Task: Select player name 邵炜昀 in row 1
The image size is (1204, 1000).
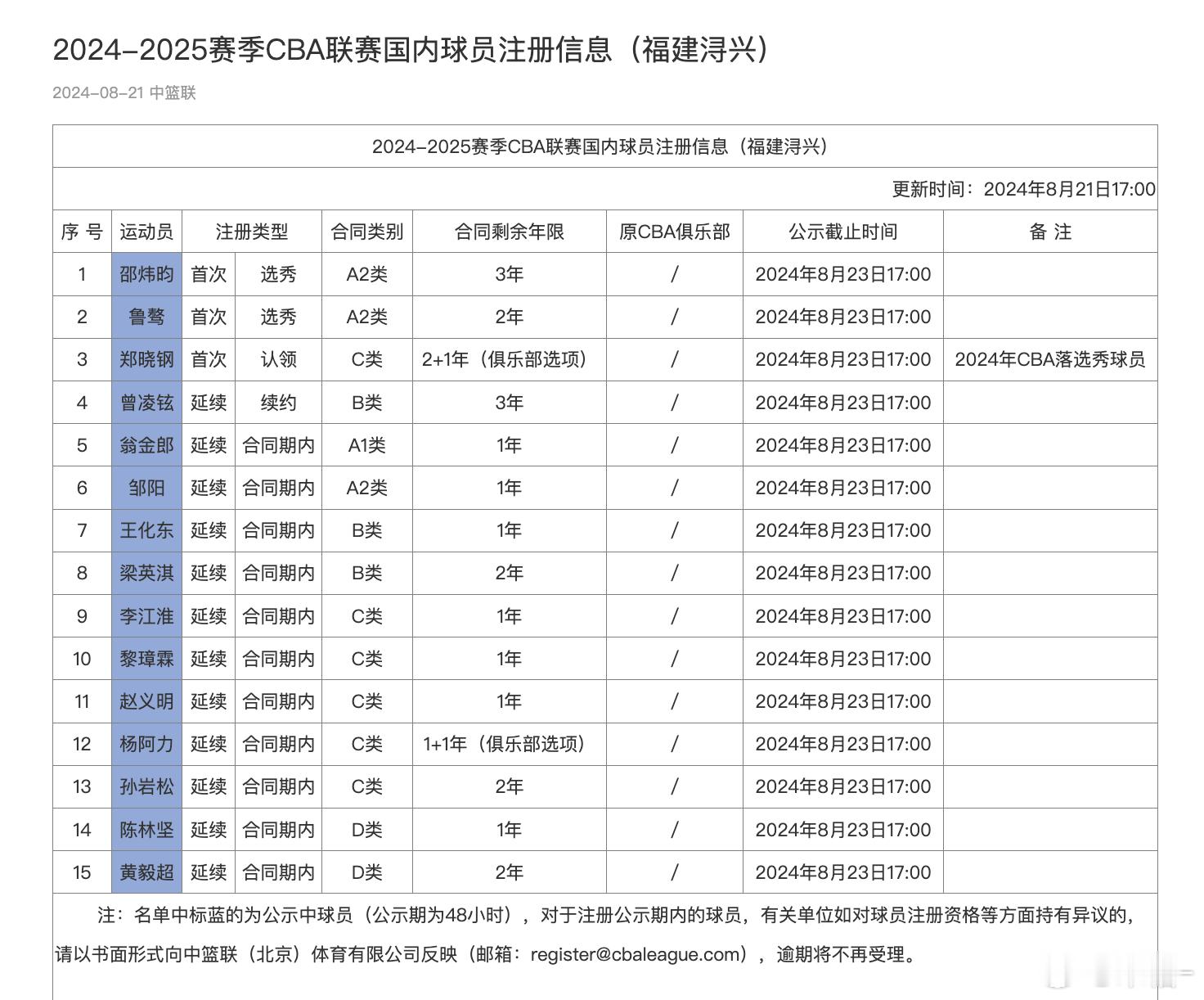Action: [x=146, y=274]
